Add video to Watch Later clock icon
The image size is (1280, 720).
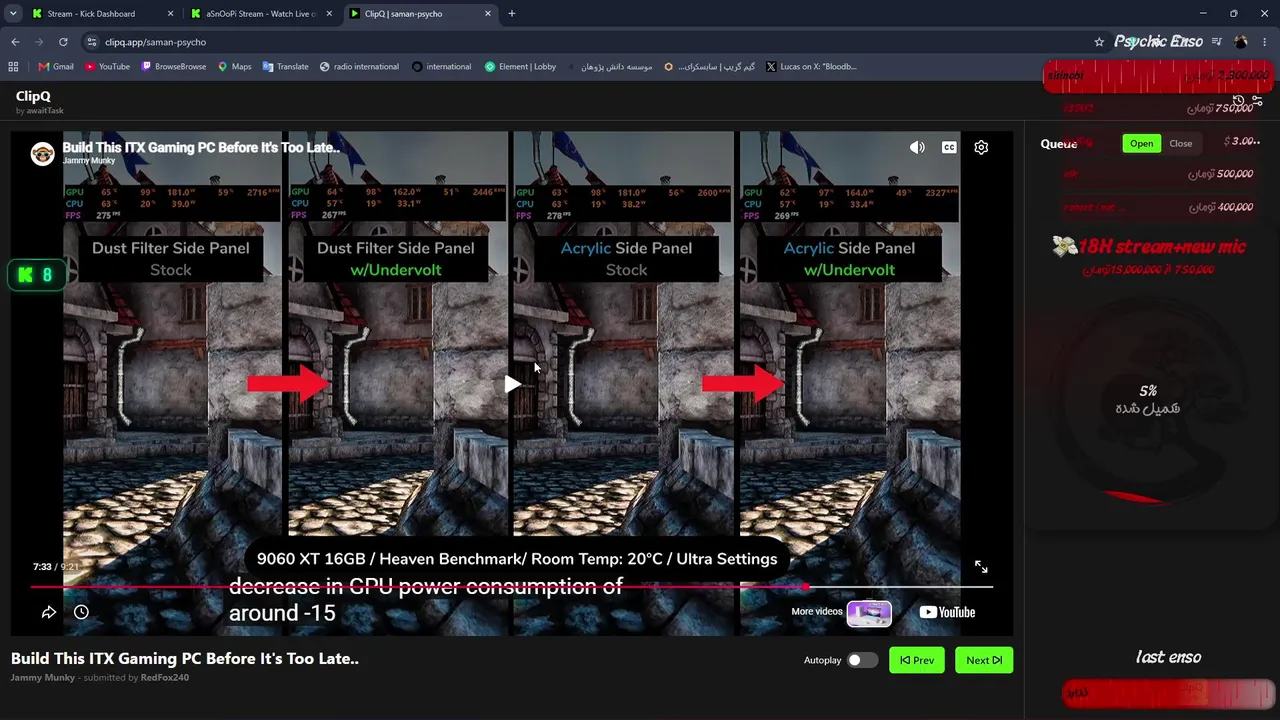click(81, 612)
